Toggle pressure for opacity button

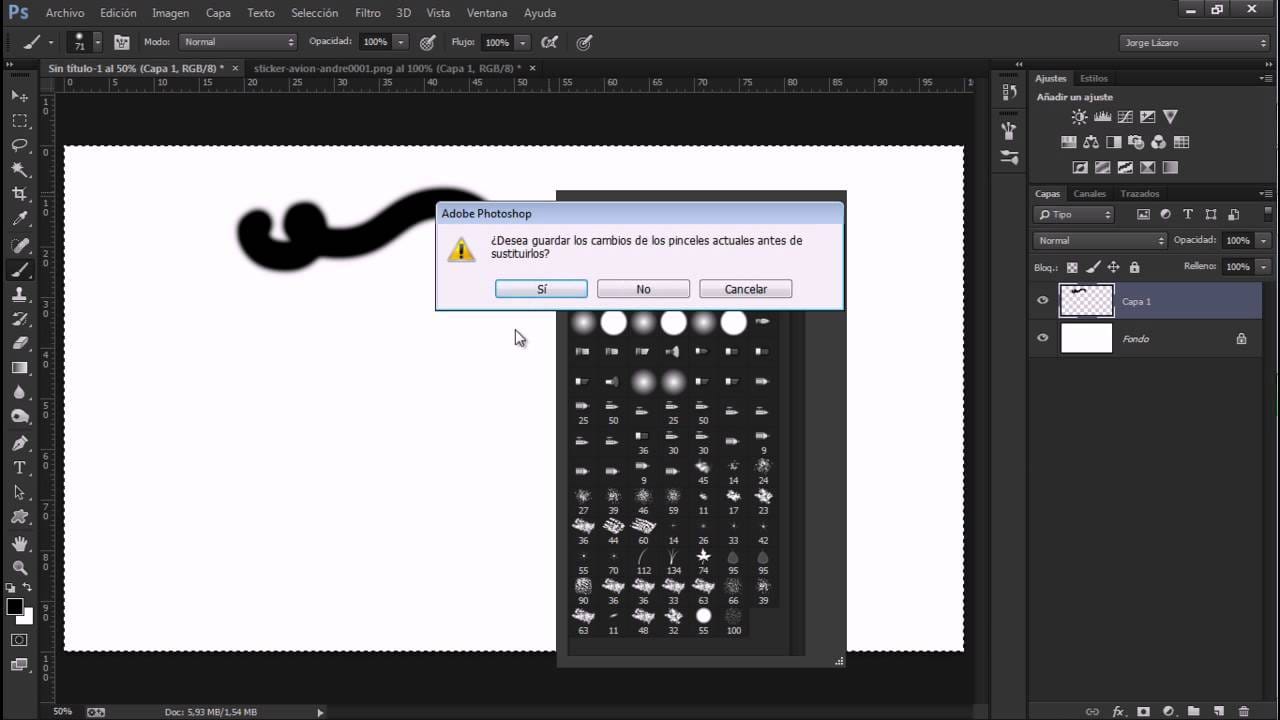point(428,42)
